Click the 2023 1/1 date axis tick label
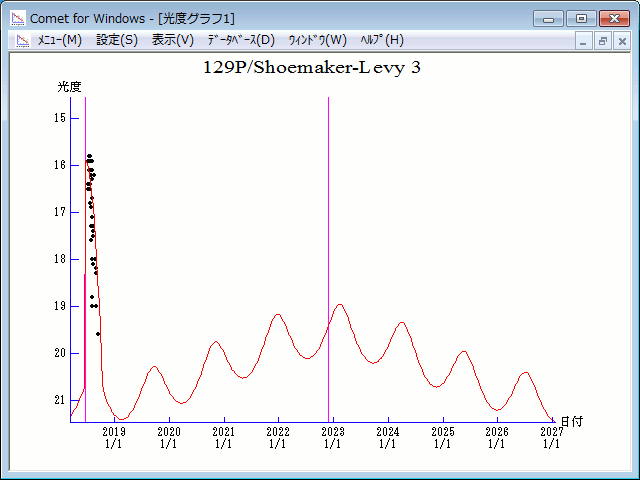This screenshot has height=480, width=640. (333, 438)
